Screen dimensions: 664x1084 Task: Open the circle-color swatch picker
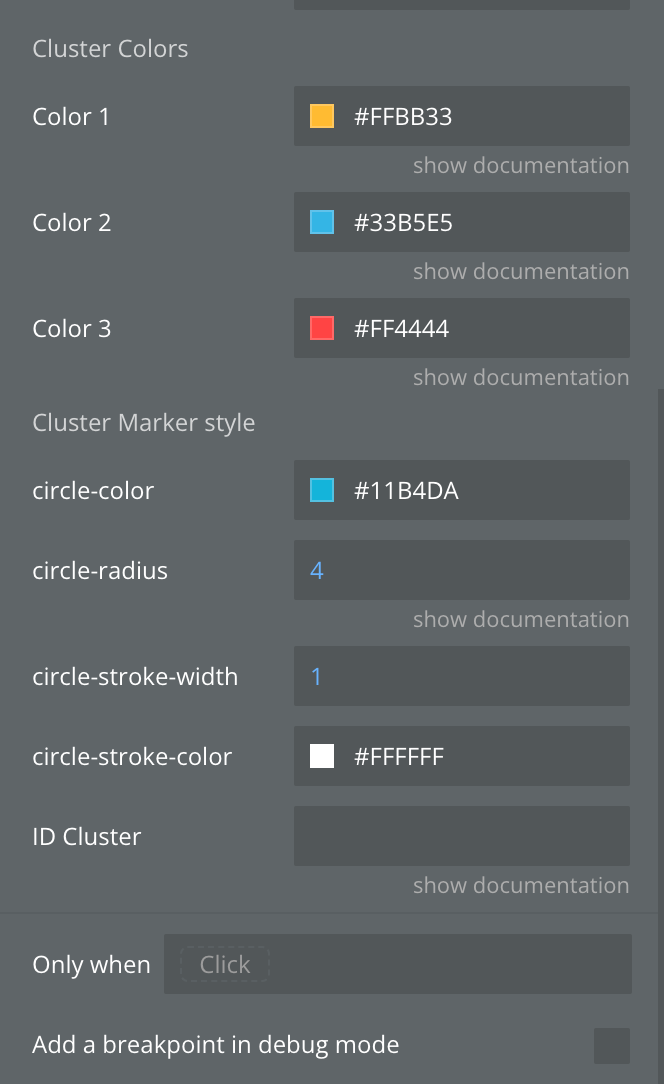[322, 490]
